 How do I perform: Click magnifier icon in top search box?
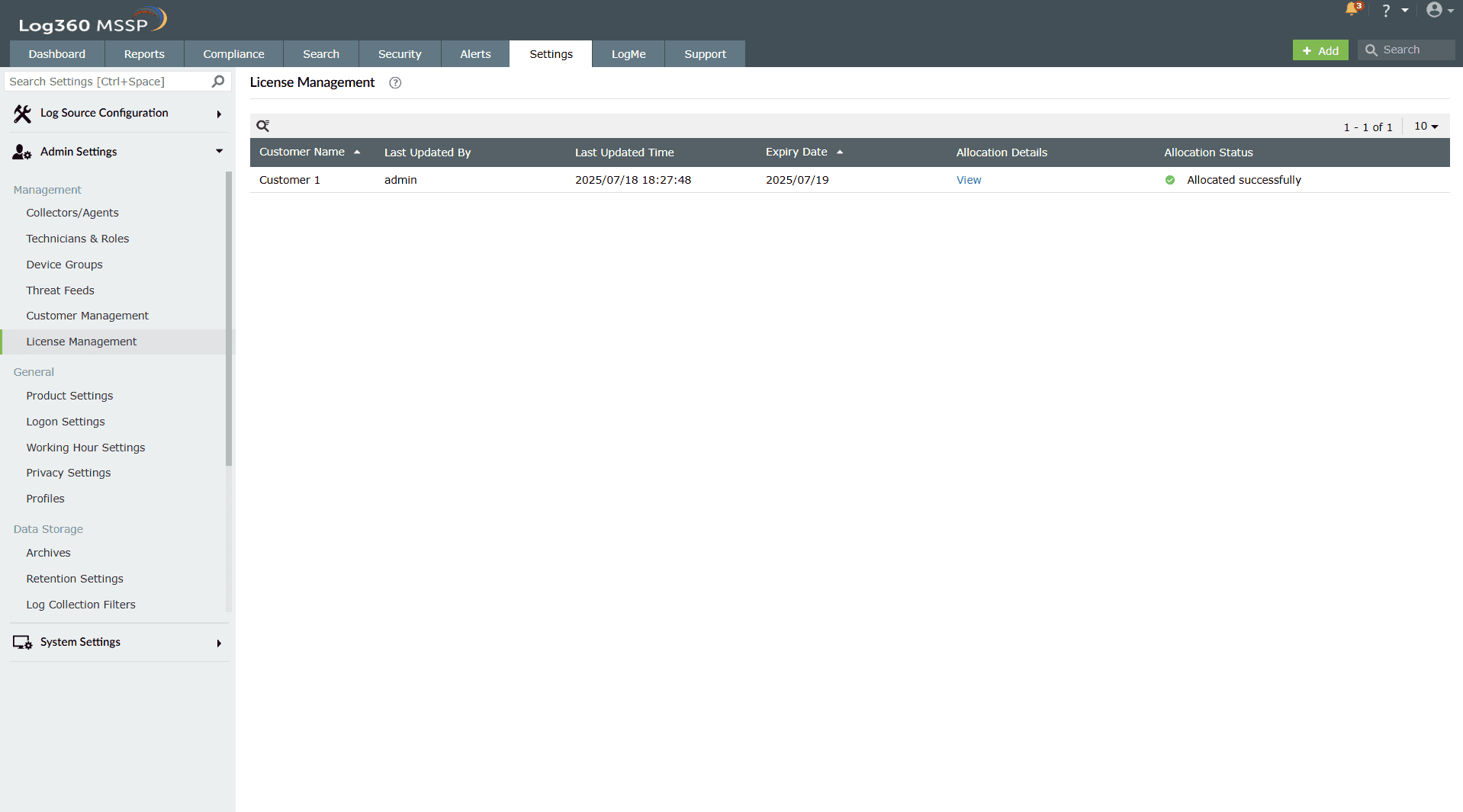click(x=1371, y=50)
